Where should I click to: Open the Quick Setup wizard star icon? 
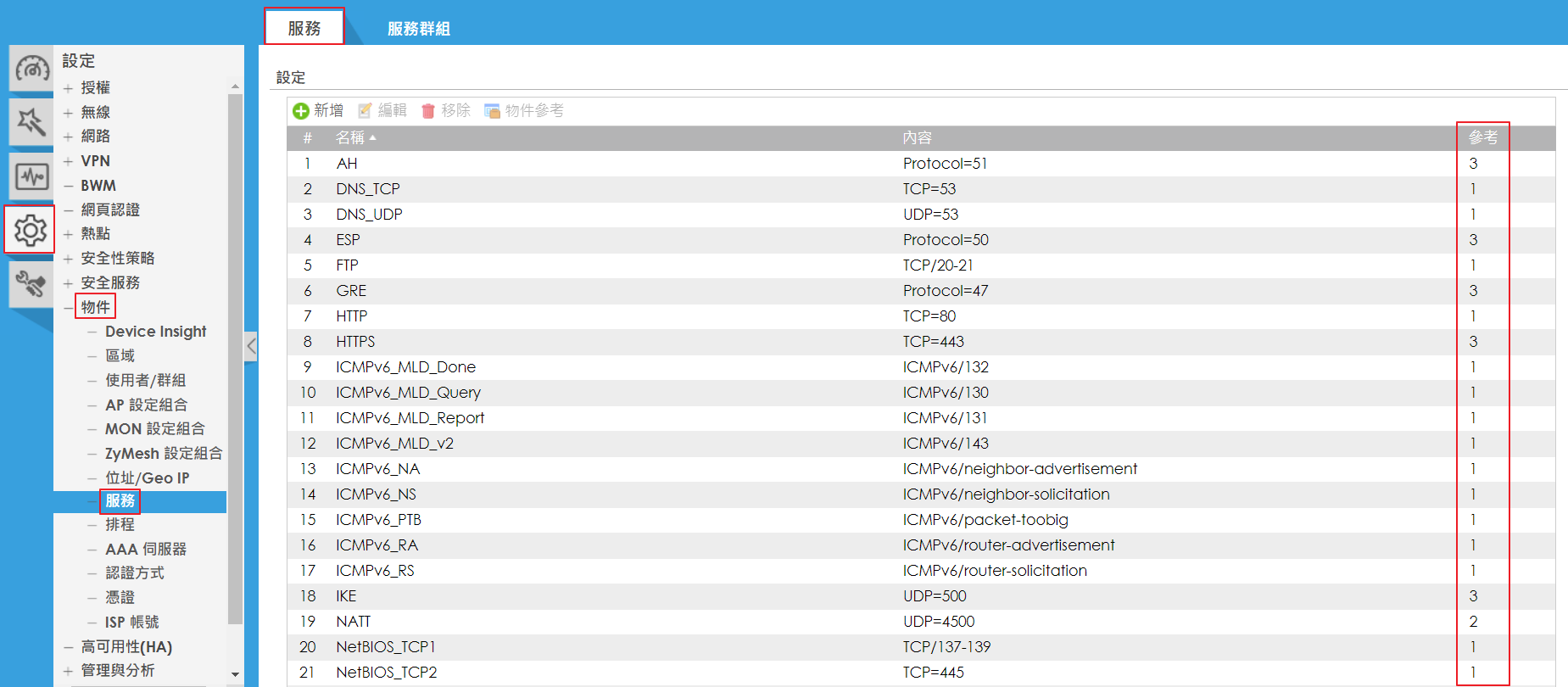point(31,122)
